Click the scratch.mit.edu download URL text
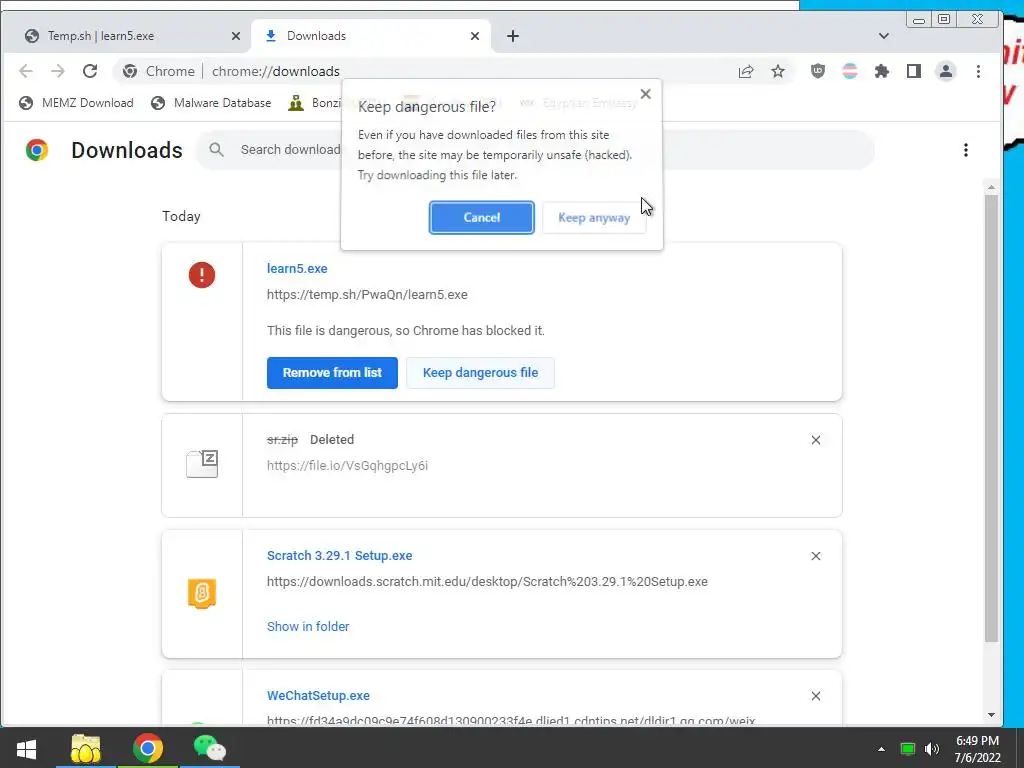Image resolution: width=1024 pixels, height=768 pixels. (487, 582)
